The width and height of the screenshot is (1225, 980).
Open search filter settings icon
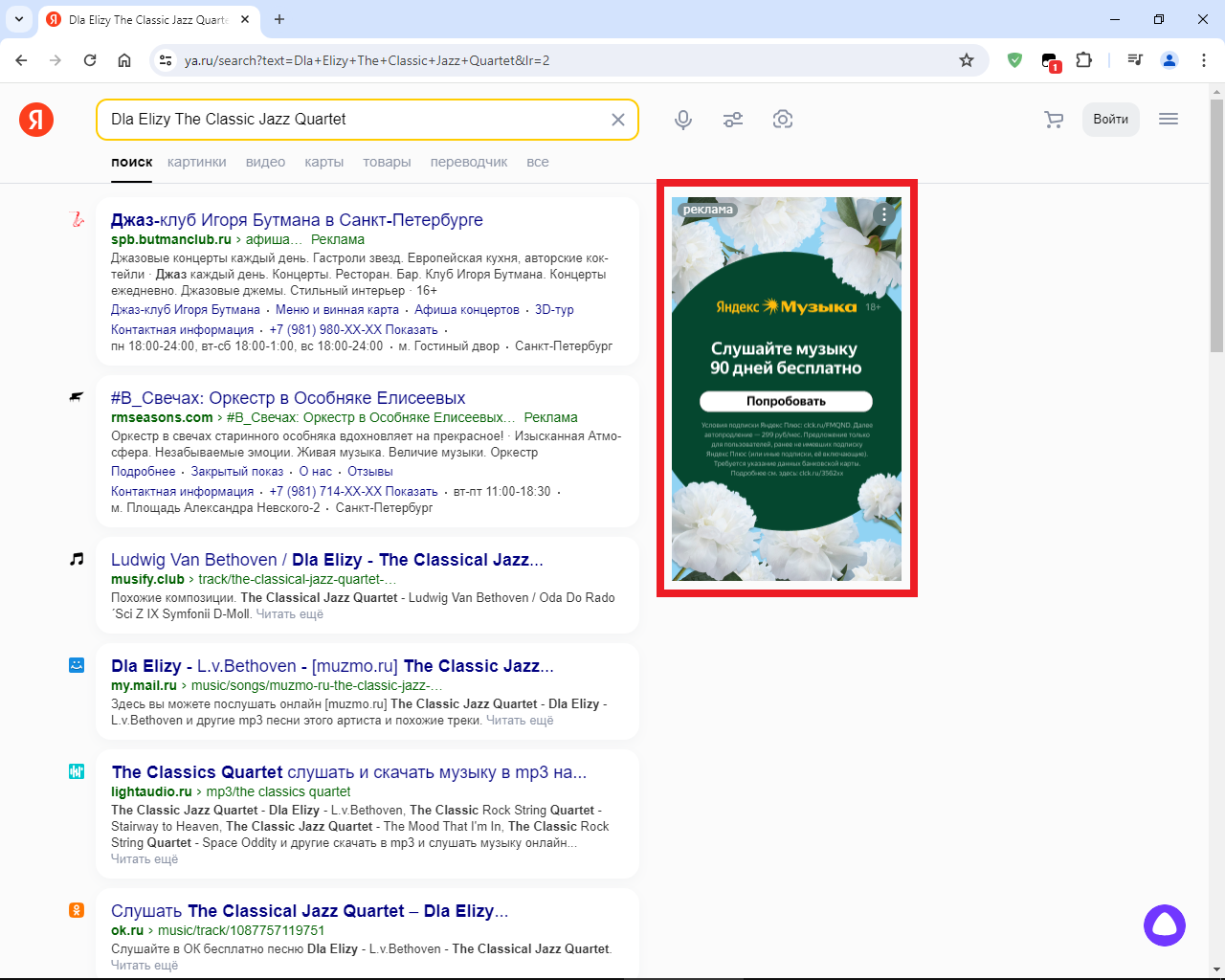click(x=733, y=119)
